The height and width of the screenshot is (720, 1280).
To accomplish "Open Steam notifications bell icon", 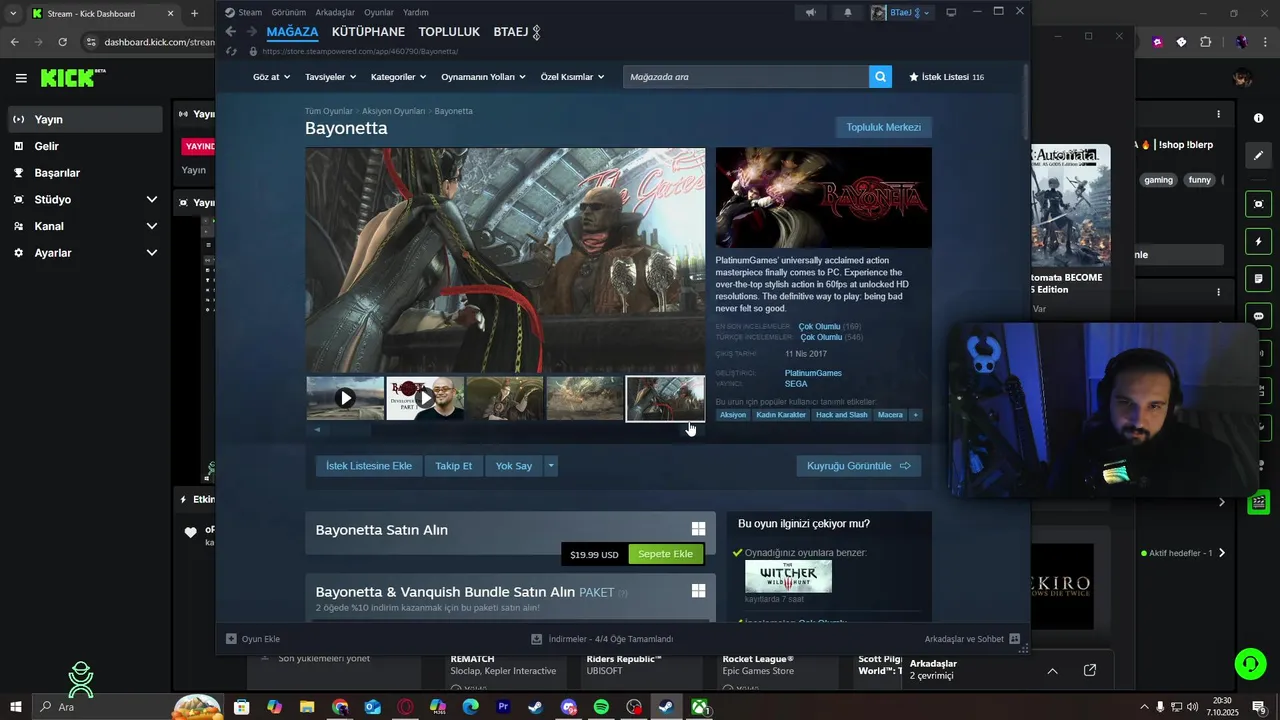I will tap(848, 12).
